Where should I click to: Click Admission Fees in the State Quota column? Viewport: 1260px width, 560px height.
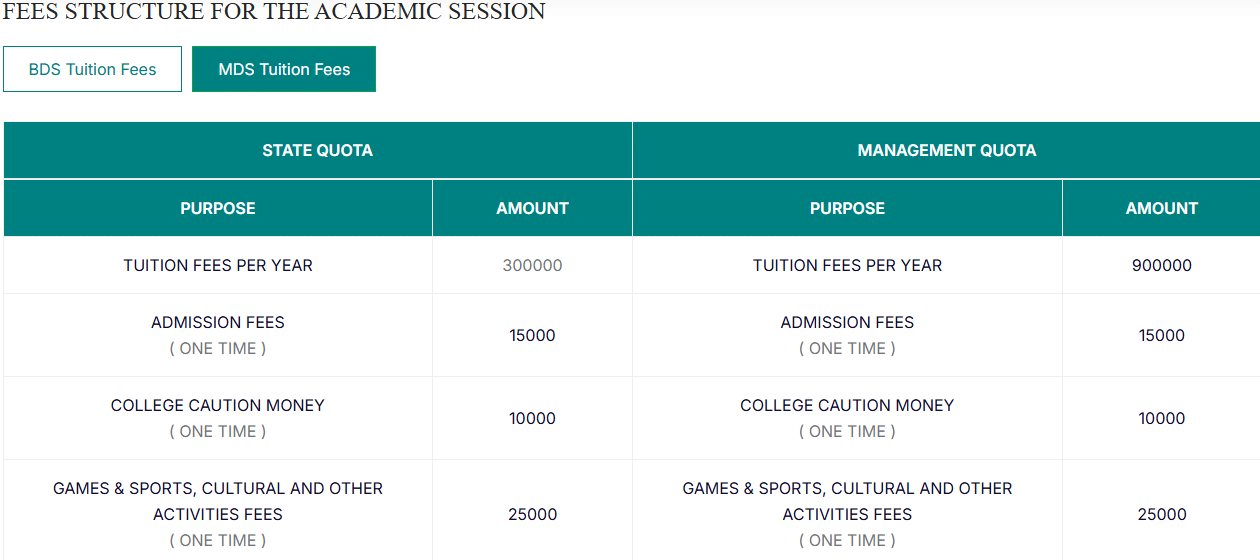218,323
